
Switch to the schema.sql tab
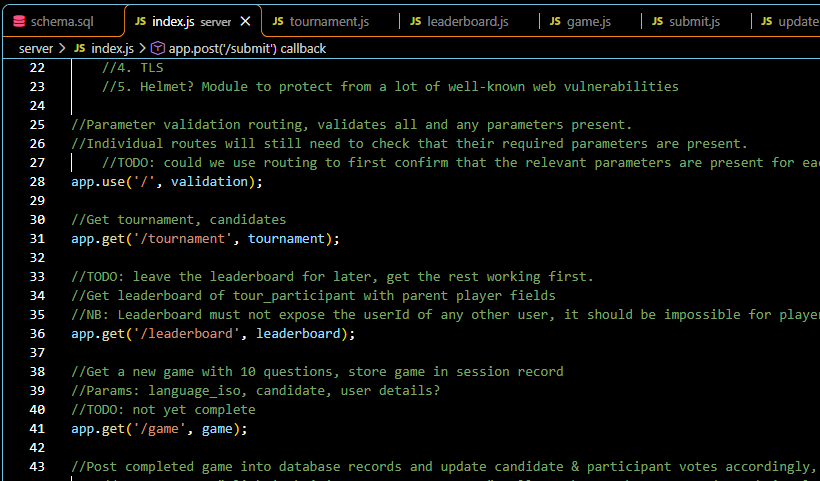click(62, 21)
